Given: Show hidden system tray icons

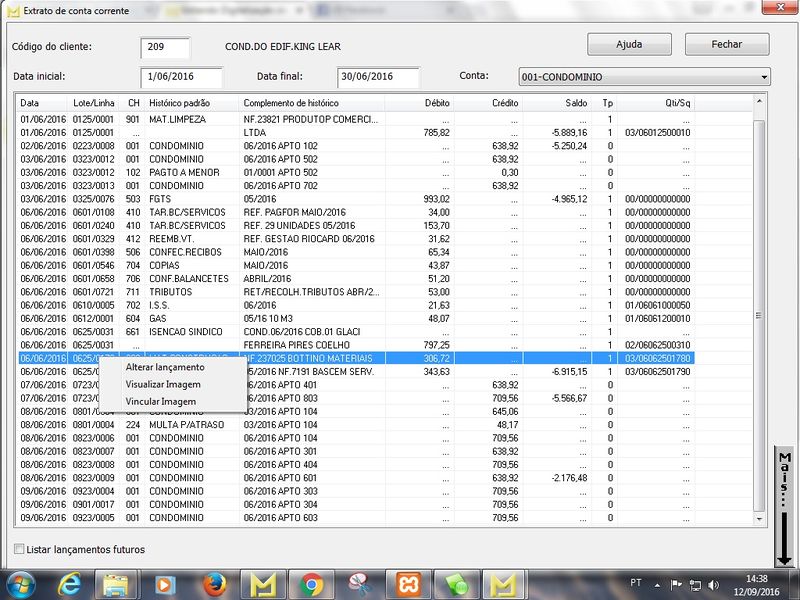Looking at the screenshot, I should point(657,582).
